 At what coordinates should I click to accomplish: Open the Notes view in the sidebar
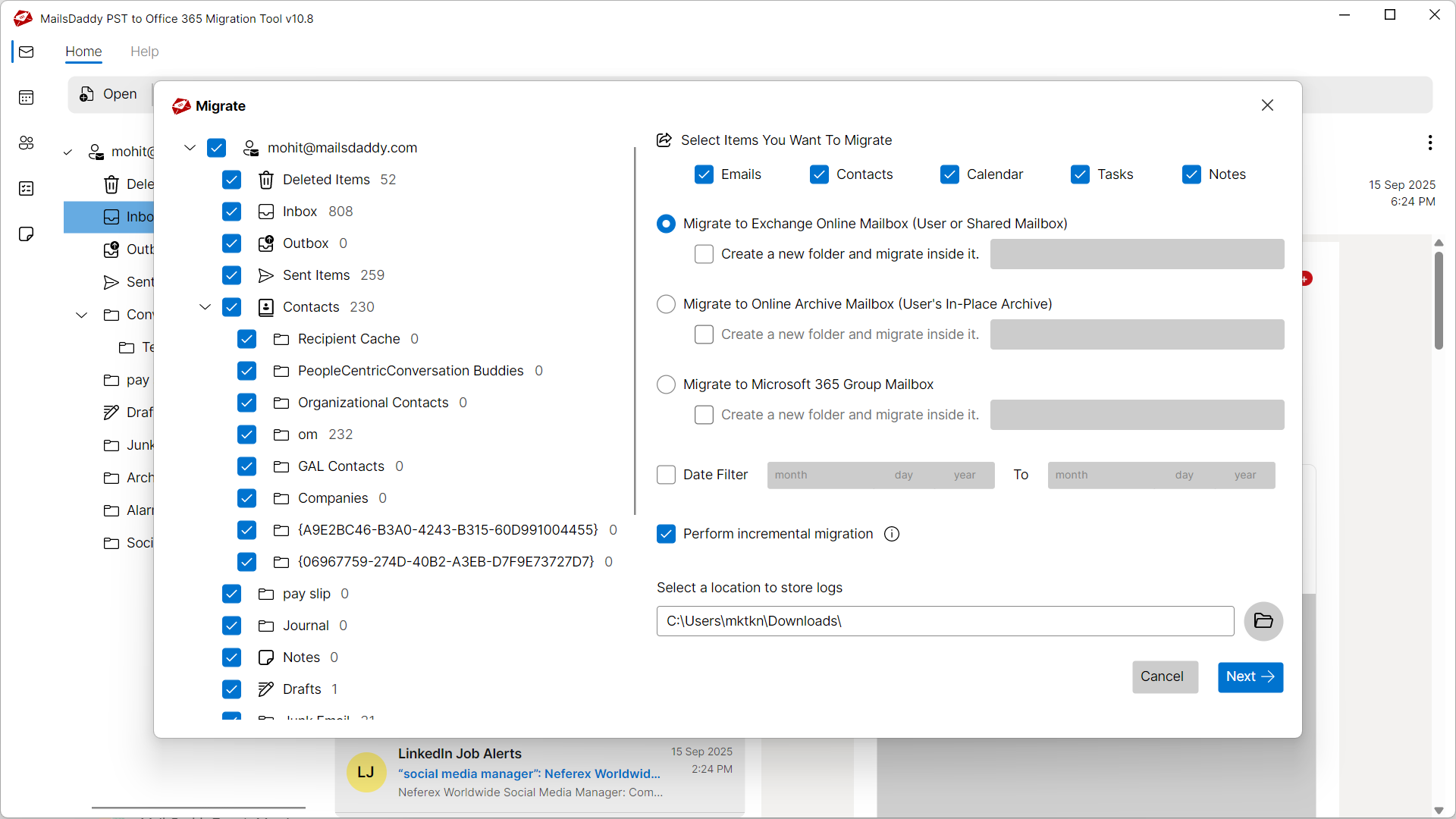tap(27, 234)
